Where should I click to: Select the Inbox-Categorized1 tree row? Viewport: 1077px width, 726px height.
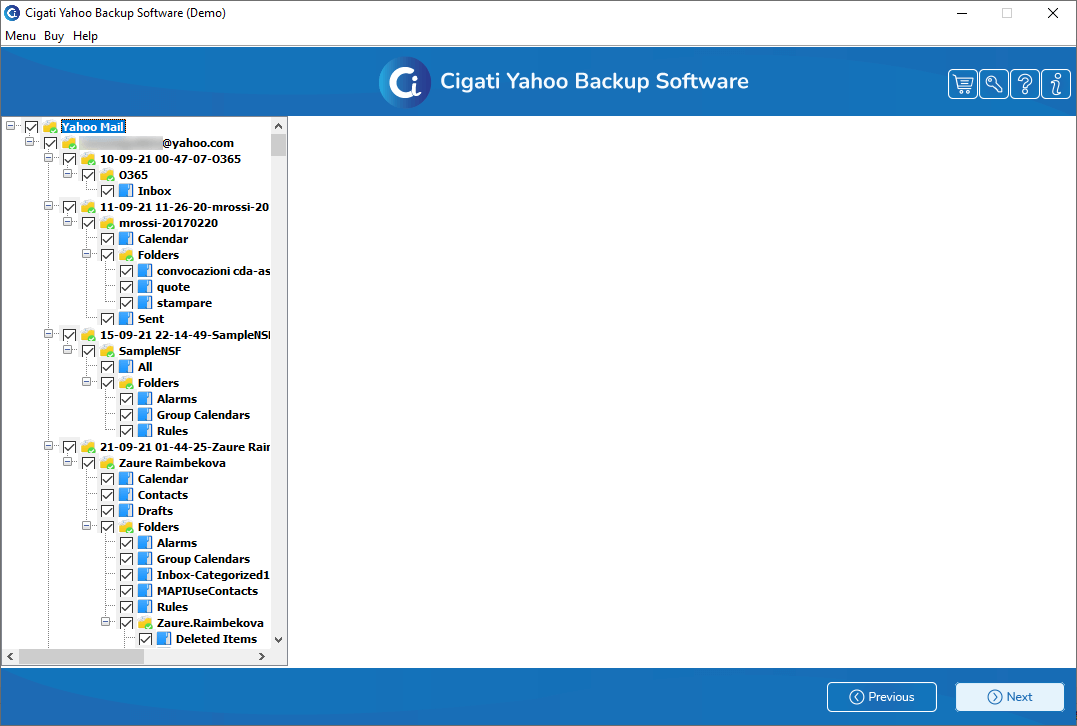click(213, 575)
